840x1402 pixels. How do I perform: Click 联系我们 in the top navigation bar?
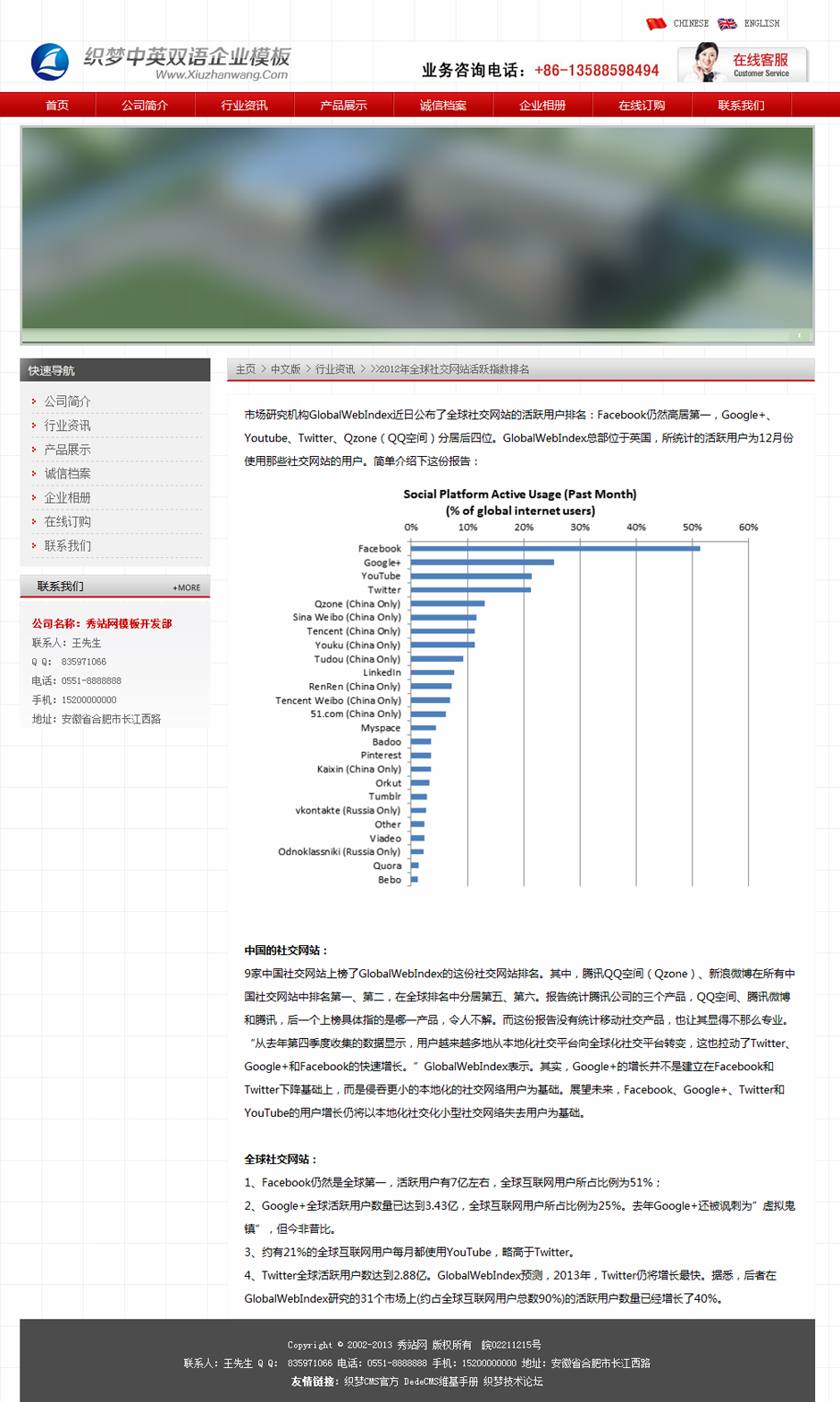pyautogui.click(x=741, y=106)
